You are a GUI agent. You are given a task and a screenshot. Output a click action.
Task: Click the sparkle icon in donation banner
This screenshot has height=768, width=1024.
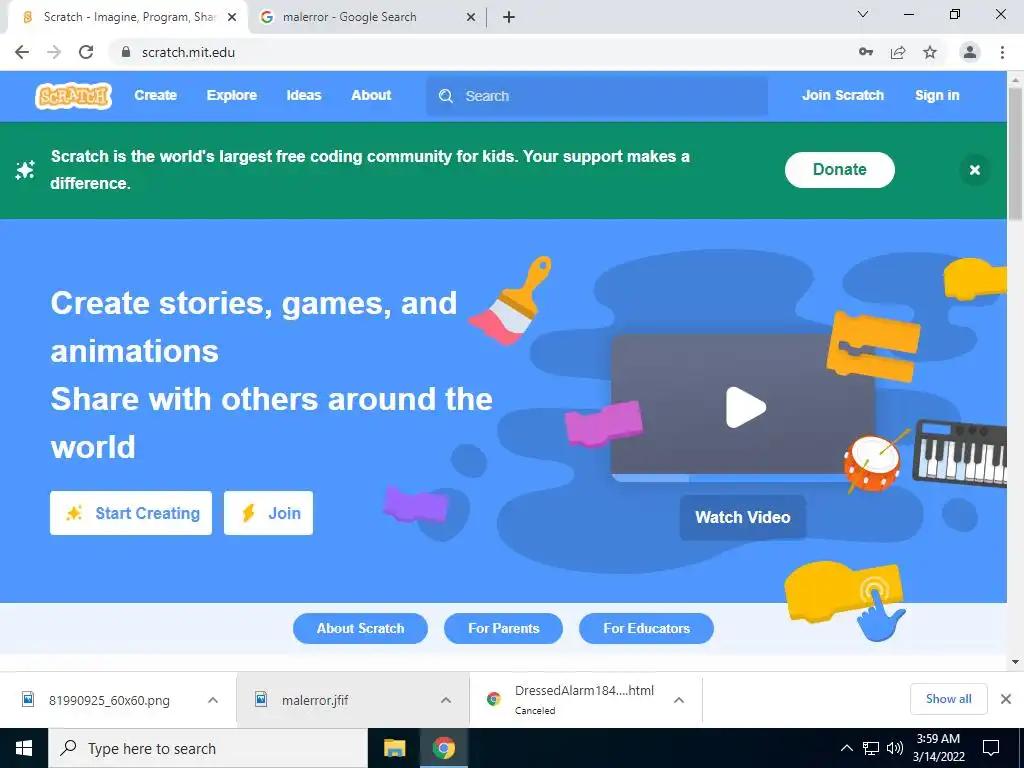point(25,170)
